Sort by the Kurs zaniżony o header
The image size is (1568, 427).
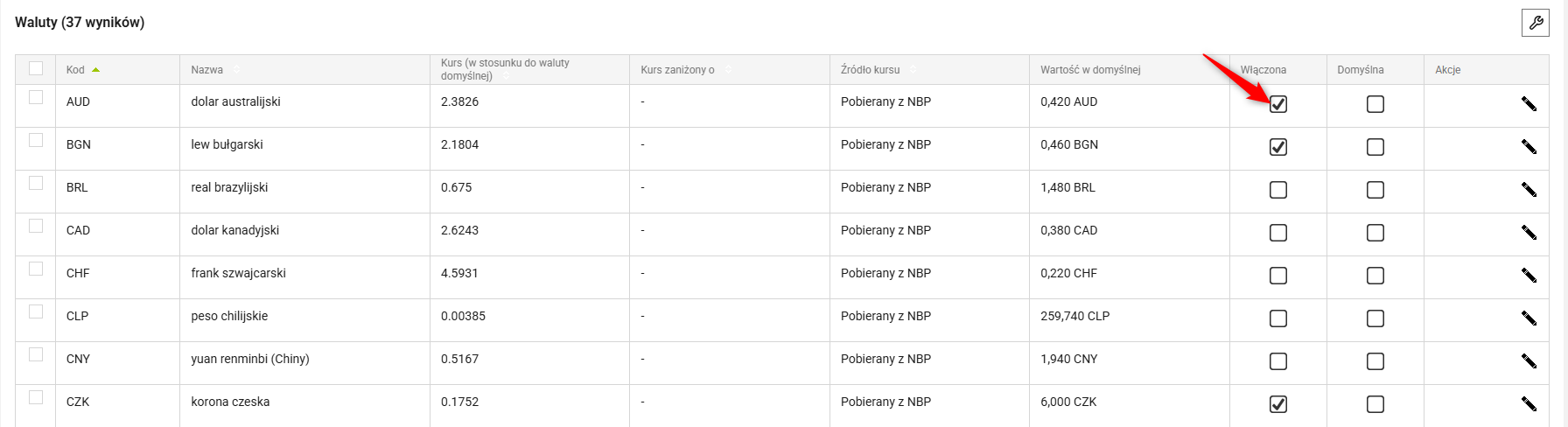click(x=678, y=70)
